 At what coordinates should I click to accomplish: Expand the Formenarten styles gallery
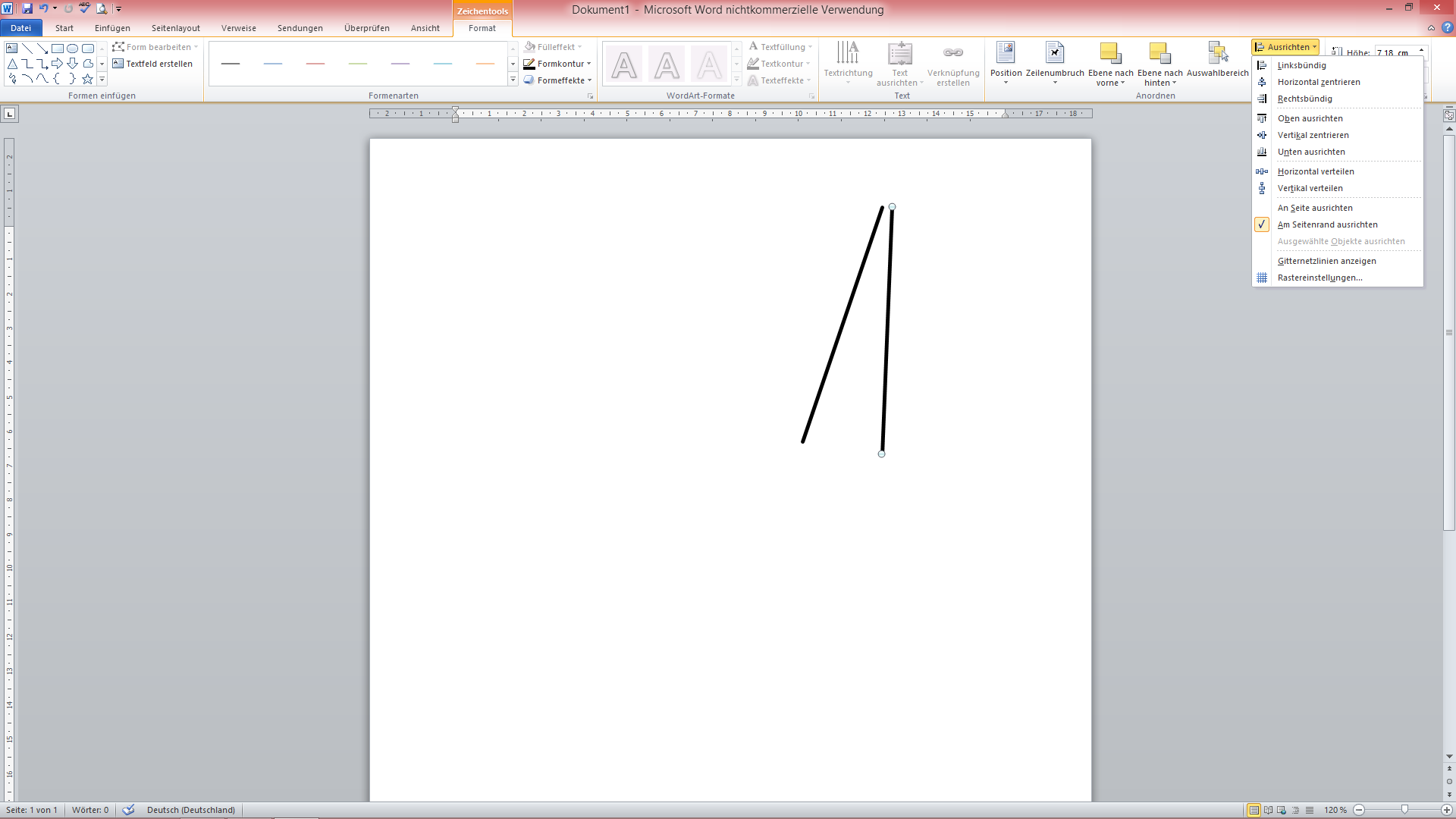(513, 80)
